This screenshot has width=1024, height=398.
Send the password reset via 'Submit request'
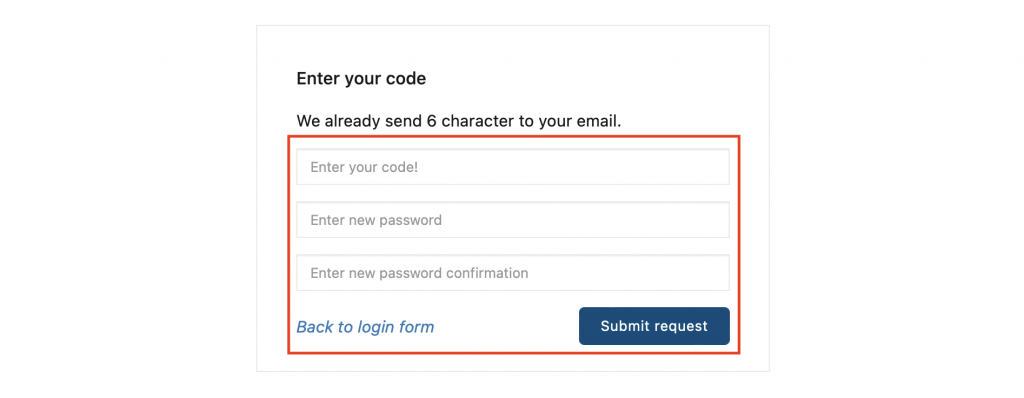tap(654, 326)
